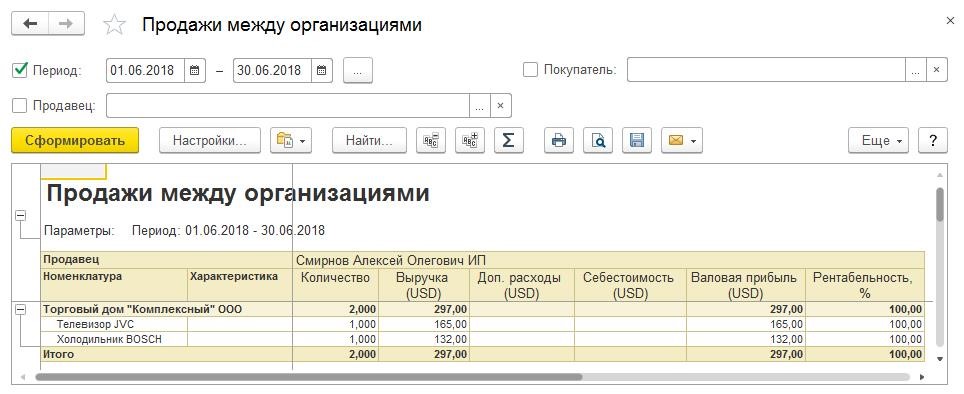Open print preview with magnifier icon
964x394 pixels.
[598, 141]
